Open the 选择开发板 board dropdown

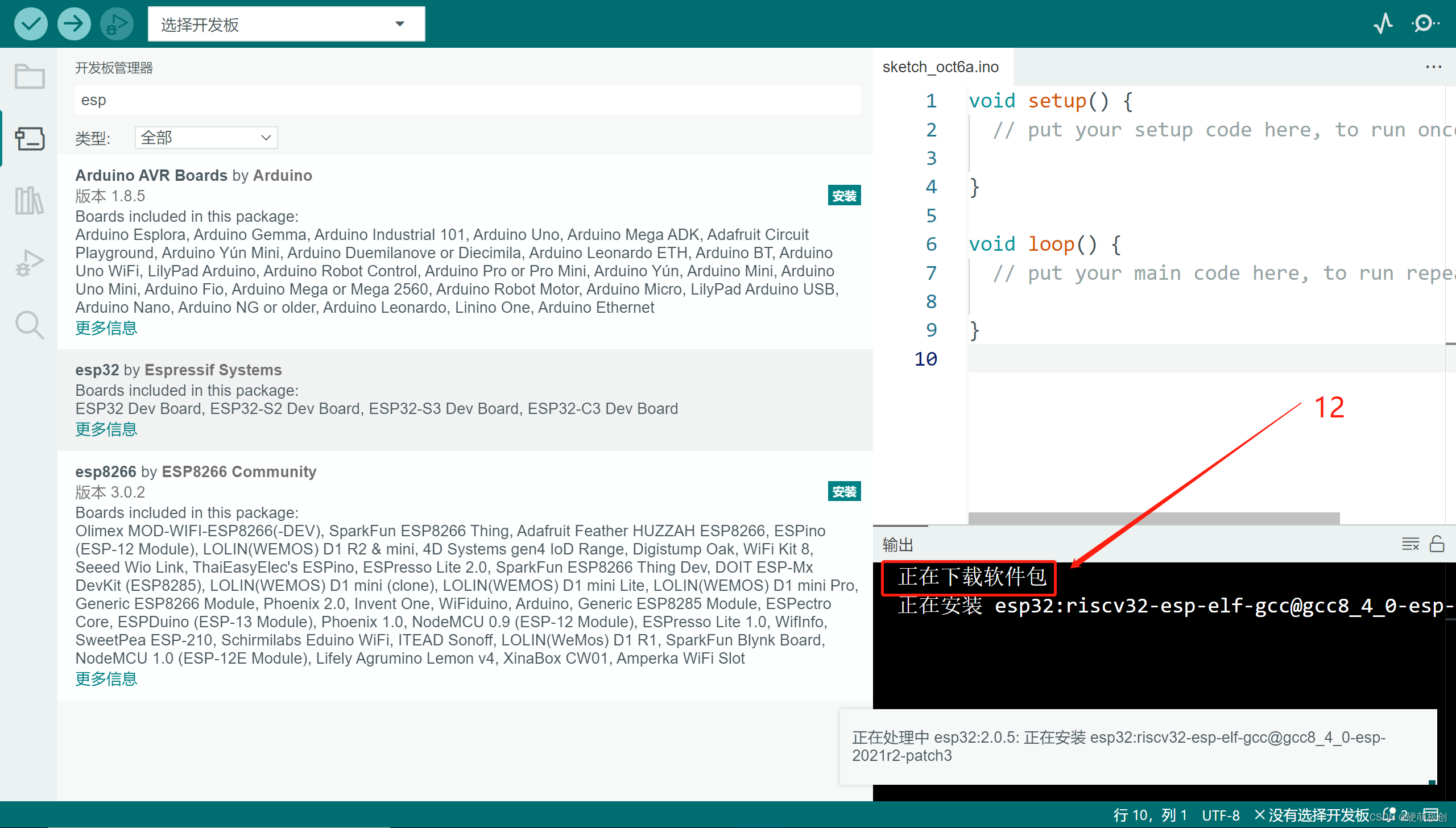[x=286, y=24]
